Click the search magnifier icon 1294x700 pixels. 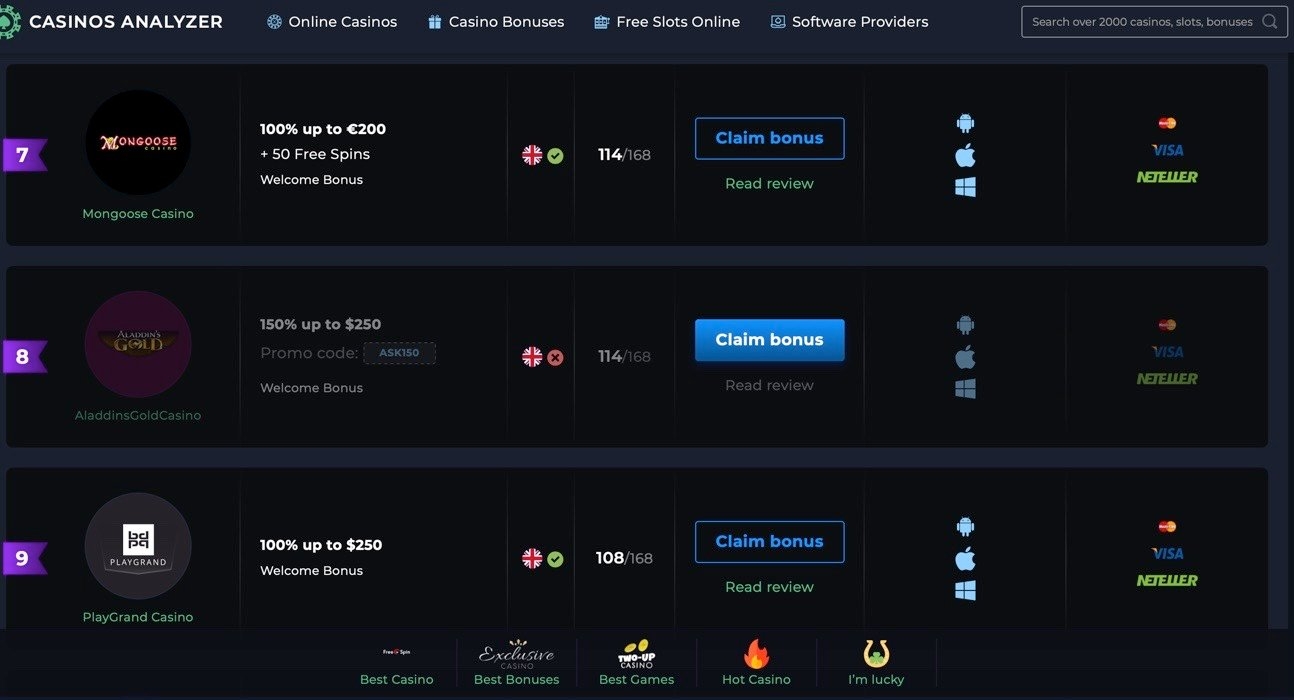click(1269, 21)
